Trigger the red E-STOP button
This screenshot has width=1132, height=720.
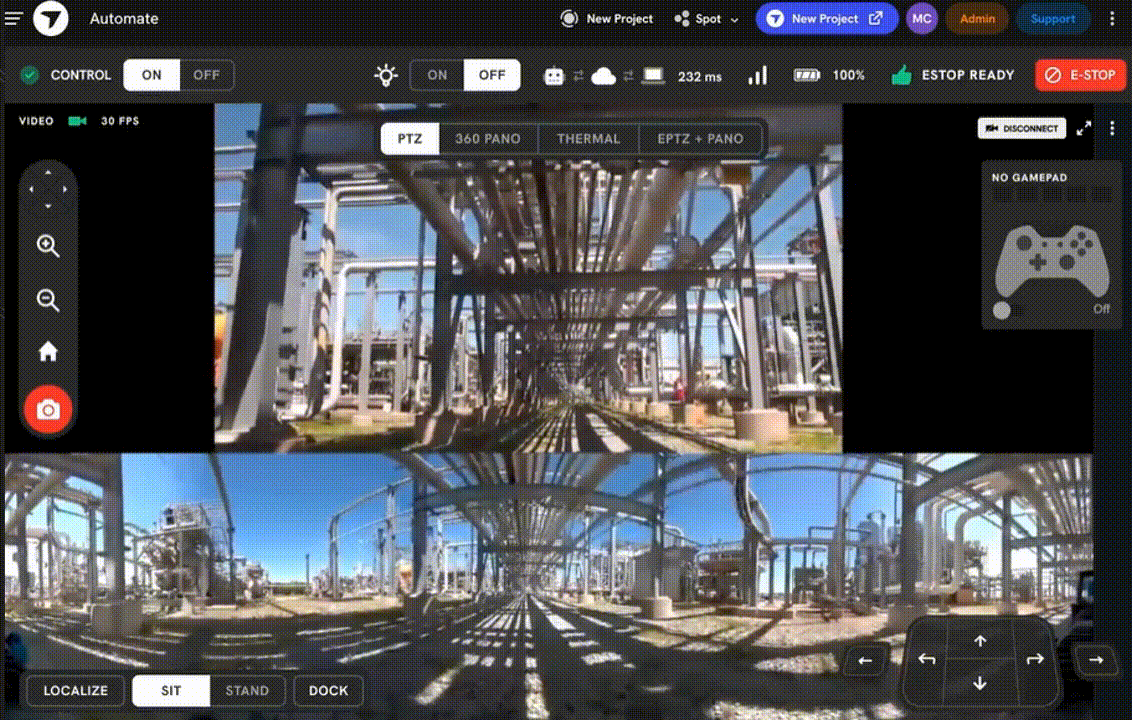[x=1080, y=75]
